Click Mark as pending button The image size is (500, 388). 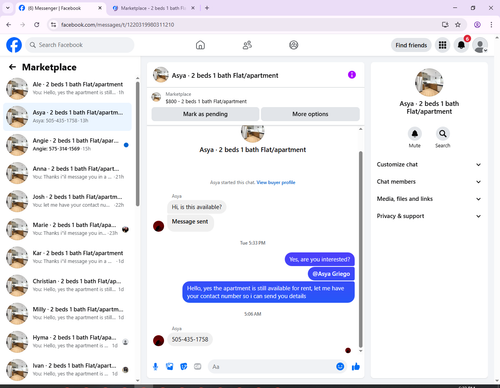coord(205,114)
